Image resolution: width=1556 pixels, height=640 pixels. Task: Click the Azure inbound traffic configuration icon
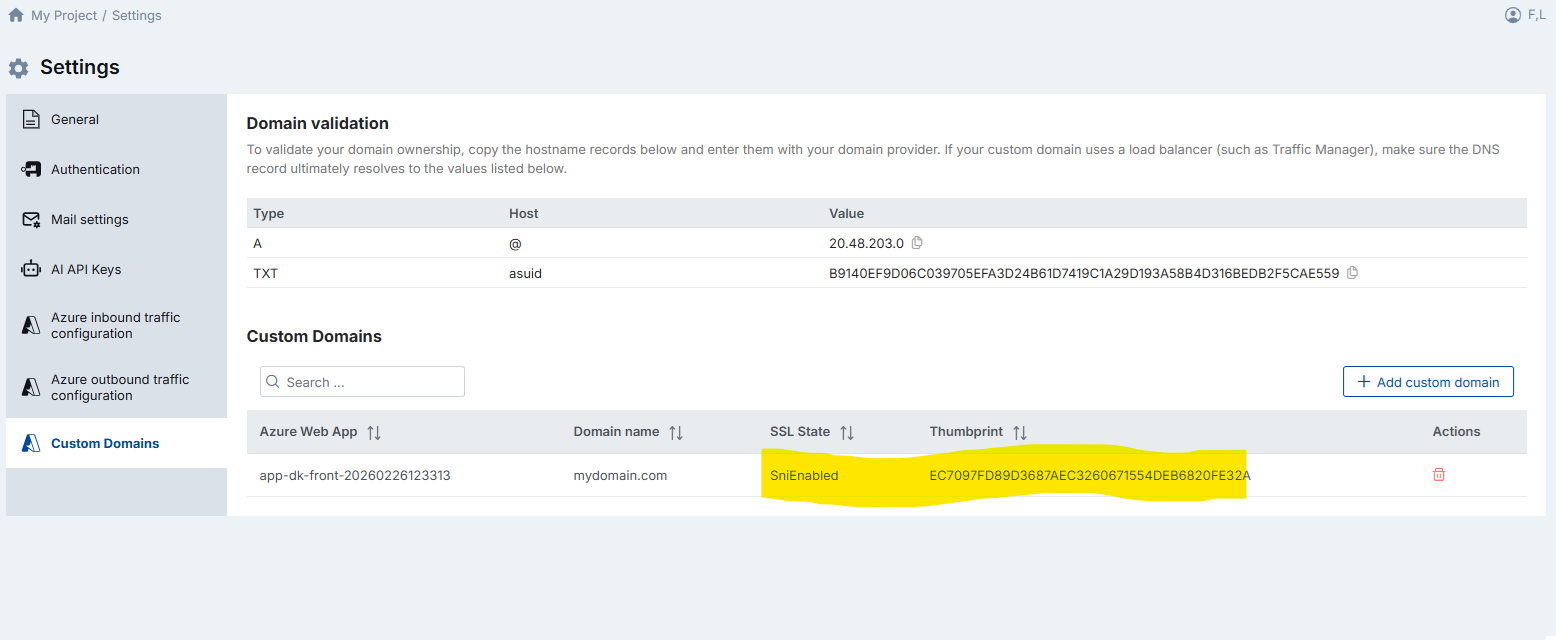(30, 324)
